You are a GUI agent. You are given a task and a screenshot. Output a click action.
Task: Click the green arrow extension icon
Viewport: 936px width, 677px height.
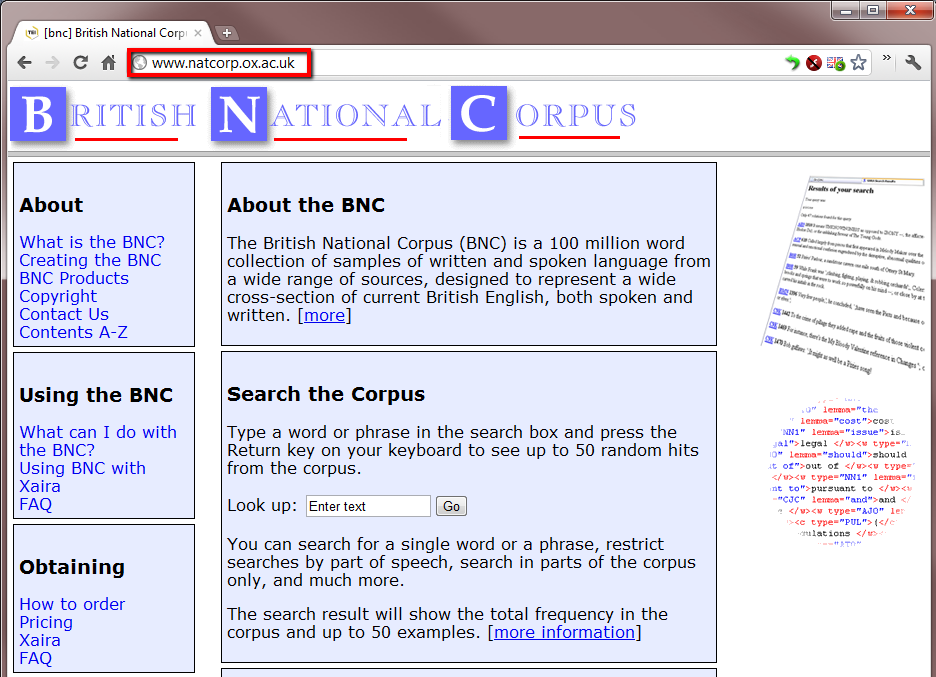click(792, 62)
